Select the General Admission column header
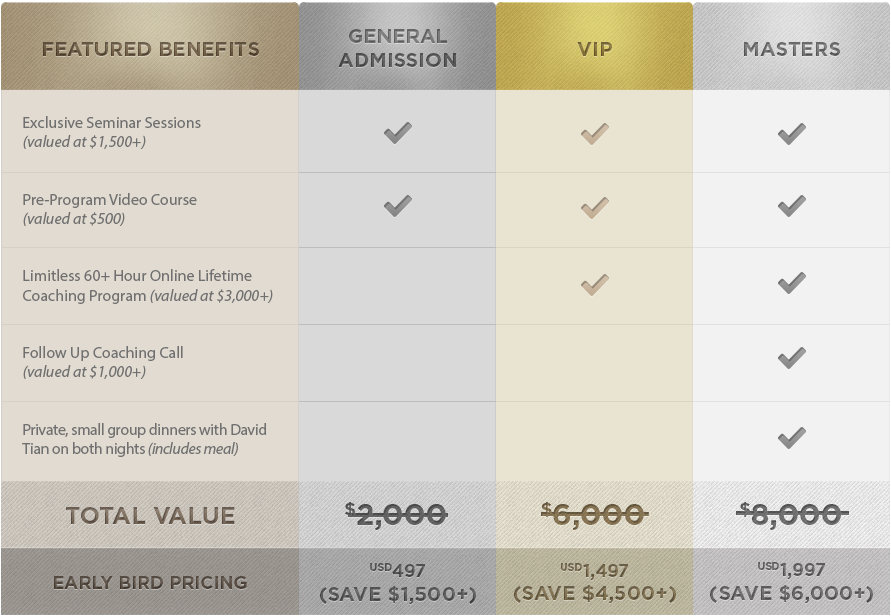Viewport: 891px width, 616px height. point(398,47)
